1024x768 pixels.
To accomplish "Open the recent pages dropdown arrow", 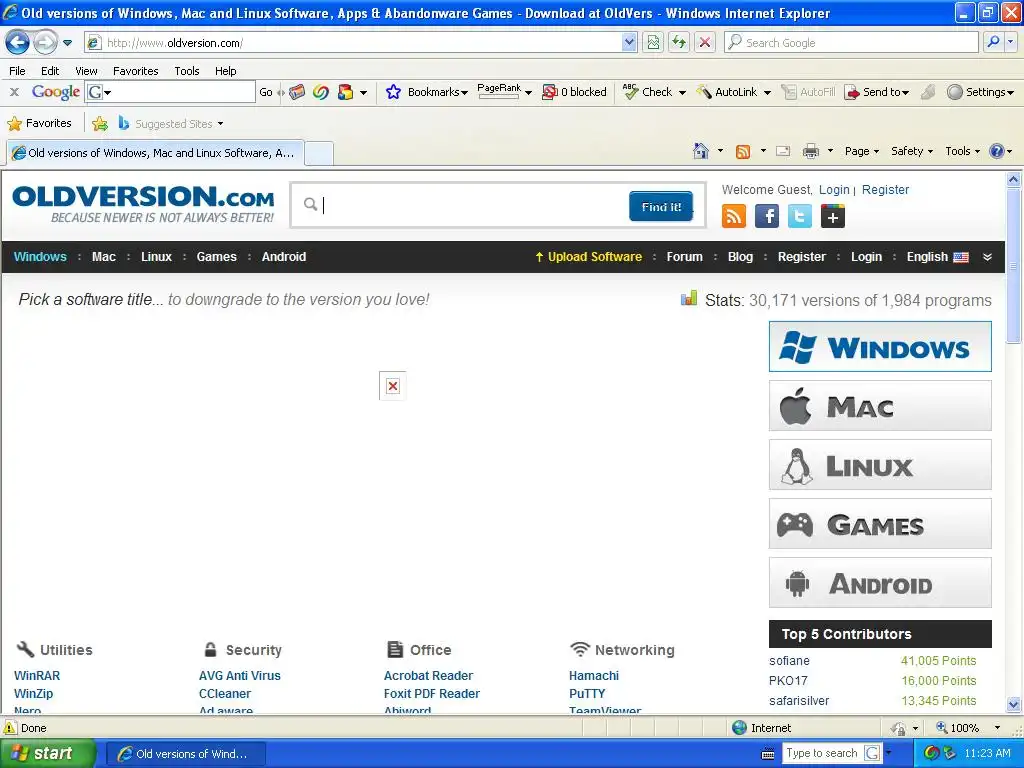I will (67, 43).
